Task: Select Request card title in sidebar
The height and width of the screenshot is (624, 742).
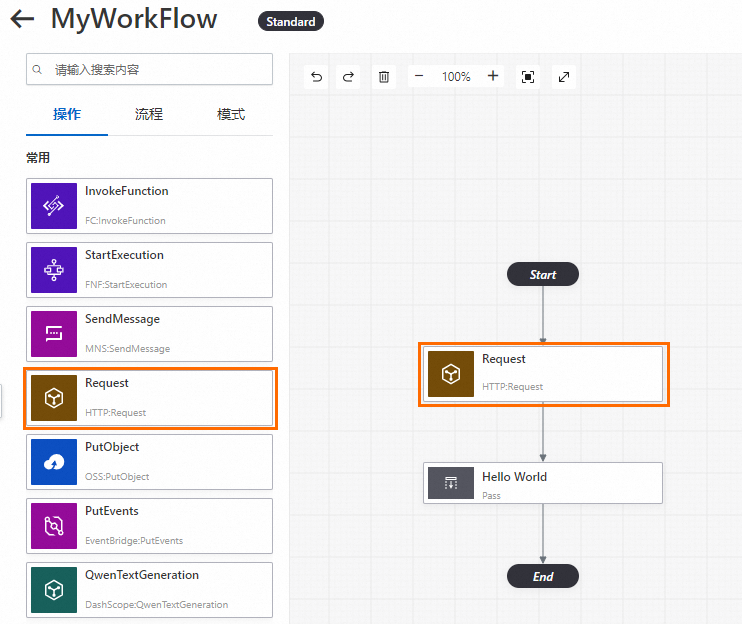Action: pyautogui.click(x=106, y=383)
